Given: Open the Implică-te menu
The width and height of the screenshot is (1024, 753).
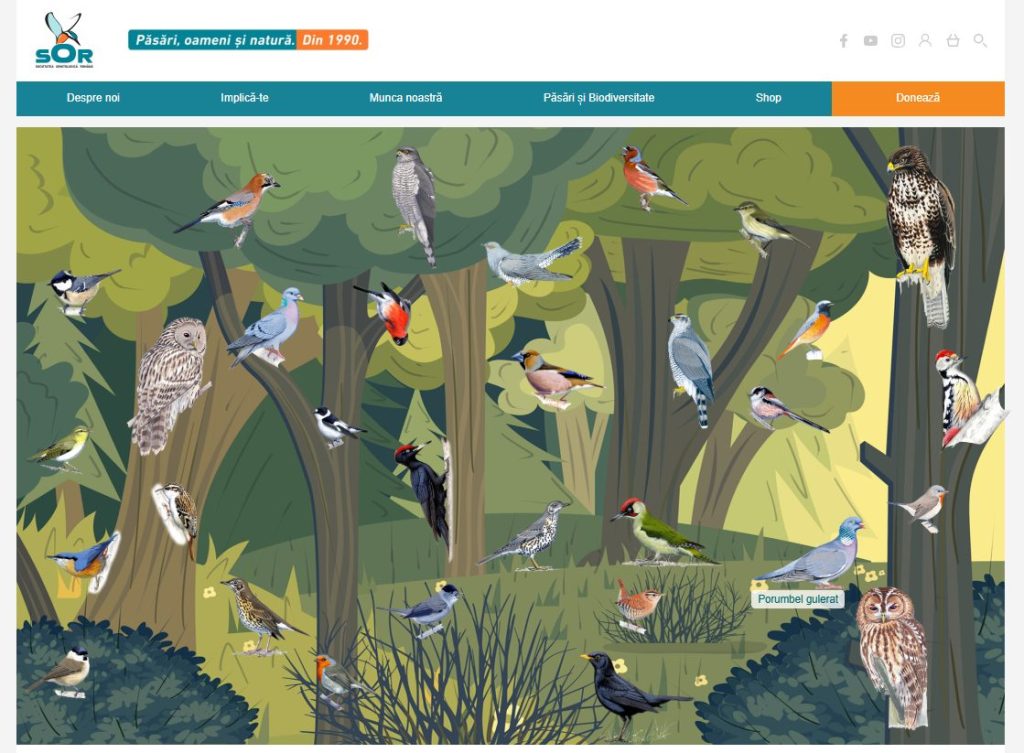Looking at the screenshot, I should [244, 98].
